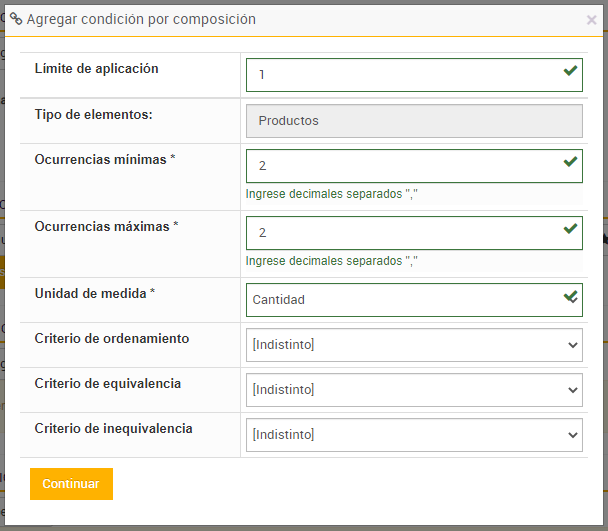Click the green checkmark in Límite de aplicación
This screenshot has height=531, width=608.
tap(570, 71)
